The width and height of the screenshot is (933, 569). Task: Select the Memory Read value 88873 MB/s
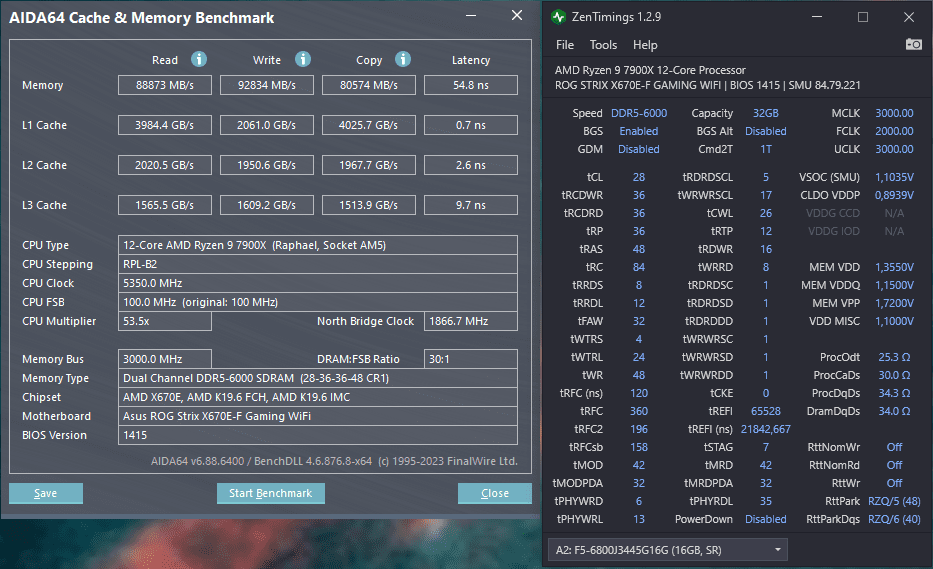[x=165, y=85]
